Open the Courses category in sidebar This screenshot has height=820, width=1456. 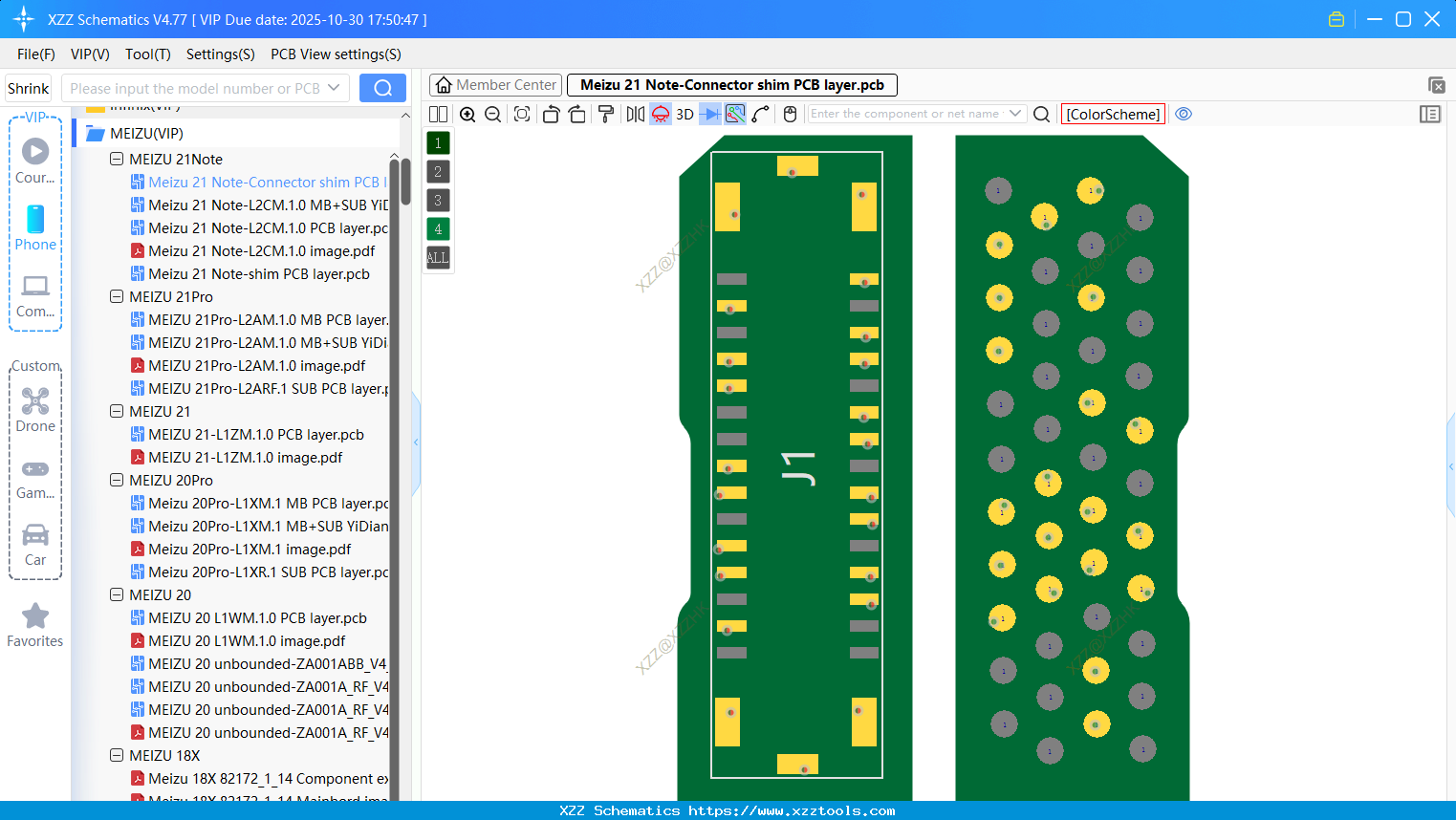pyautogui.click(x=35, y=161)
